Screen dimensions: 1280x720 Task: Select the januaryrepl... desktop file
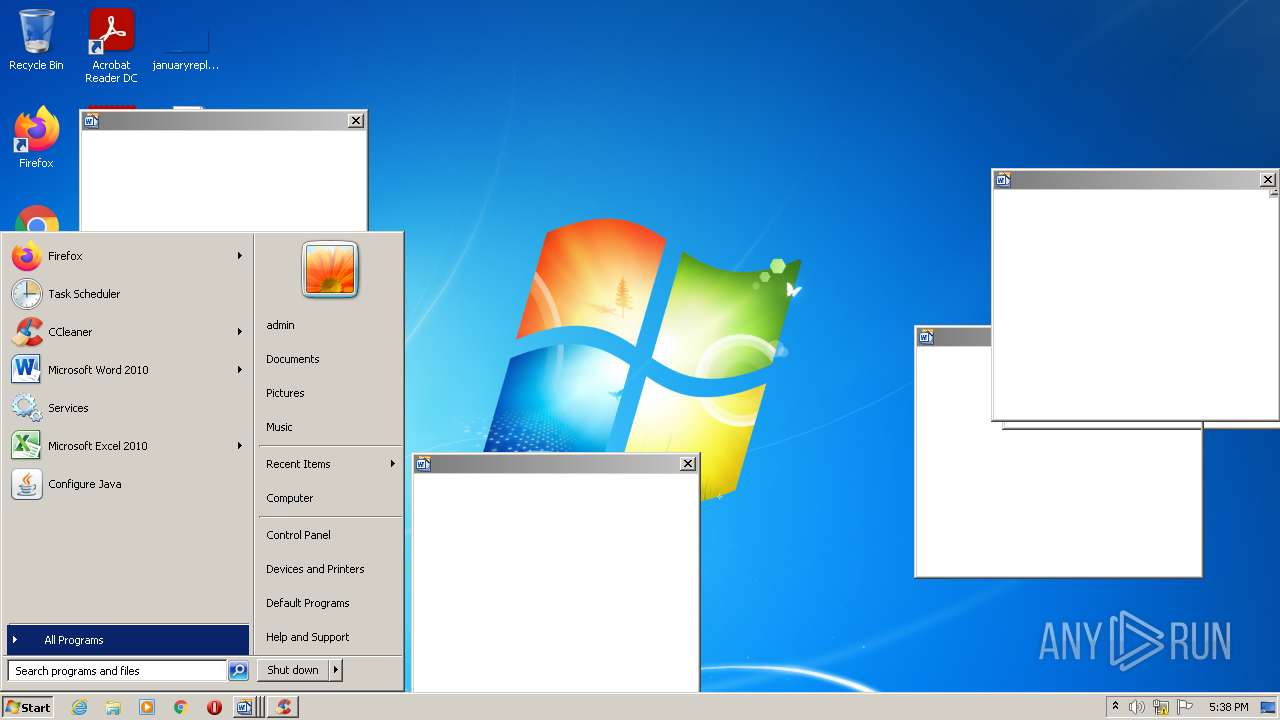point(186,46)
